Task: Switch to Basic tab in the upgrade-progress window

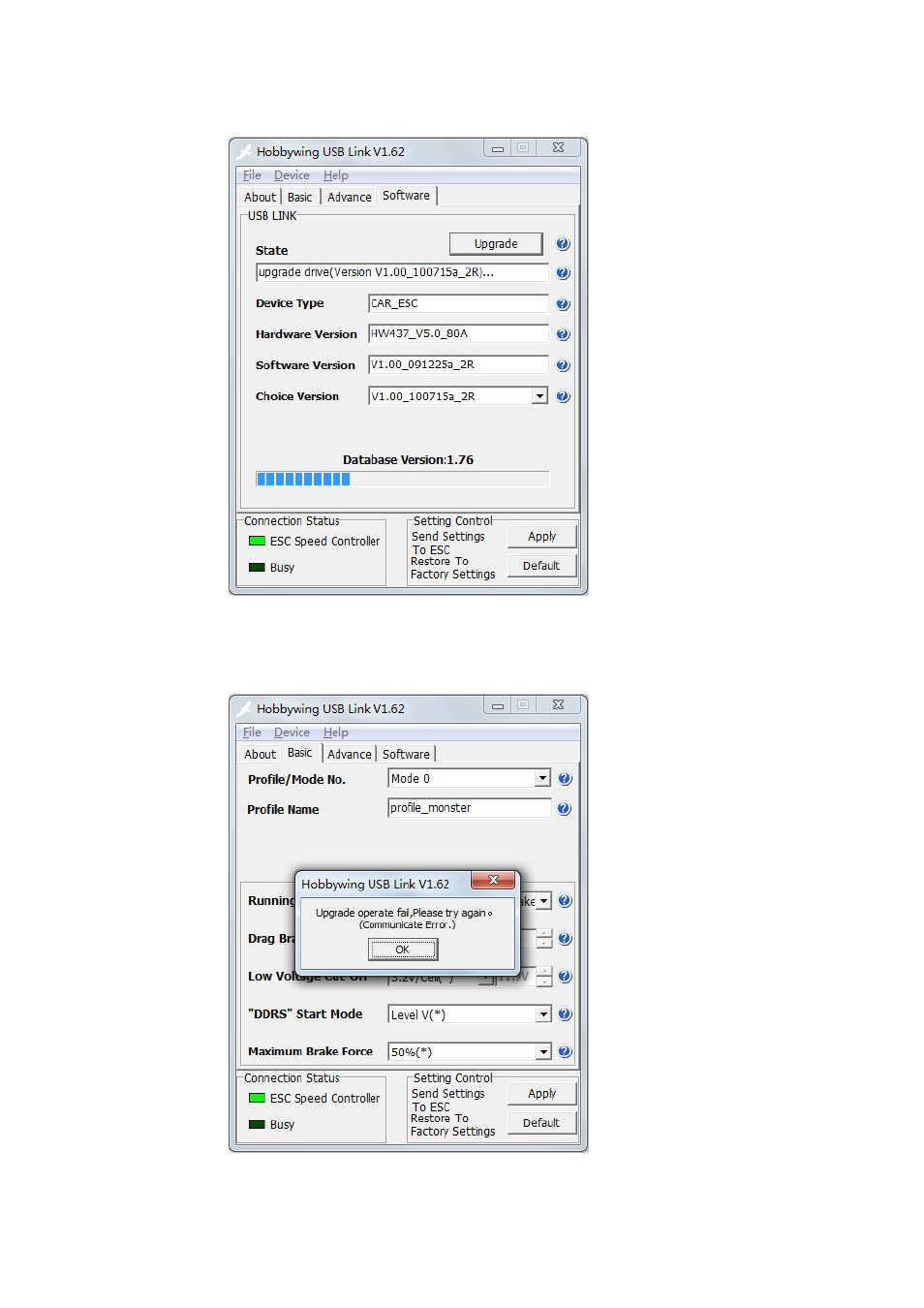Action: (x=300, y=197)
